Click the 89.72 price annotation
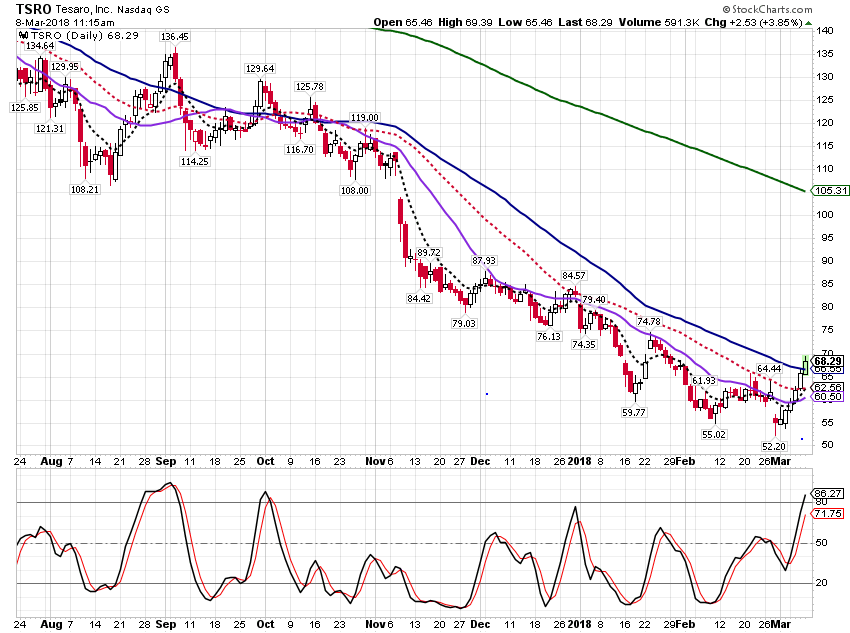This screenshot has width=850, height=633. (429, 253)
